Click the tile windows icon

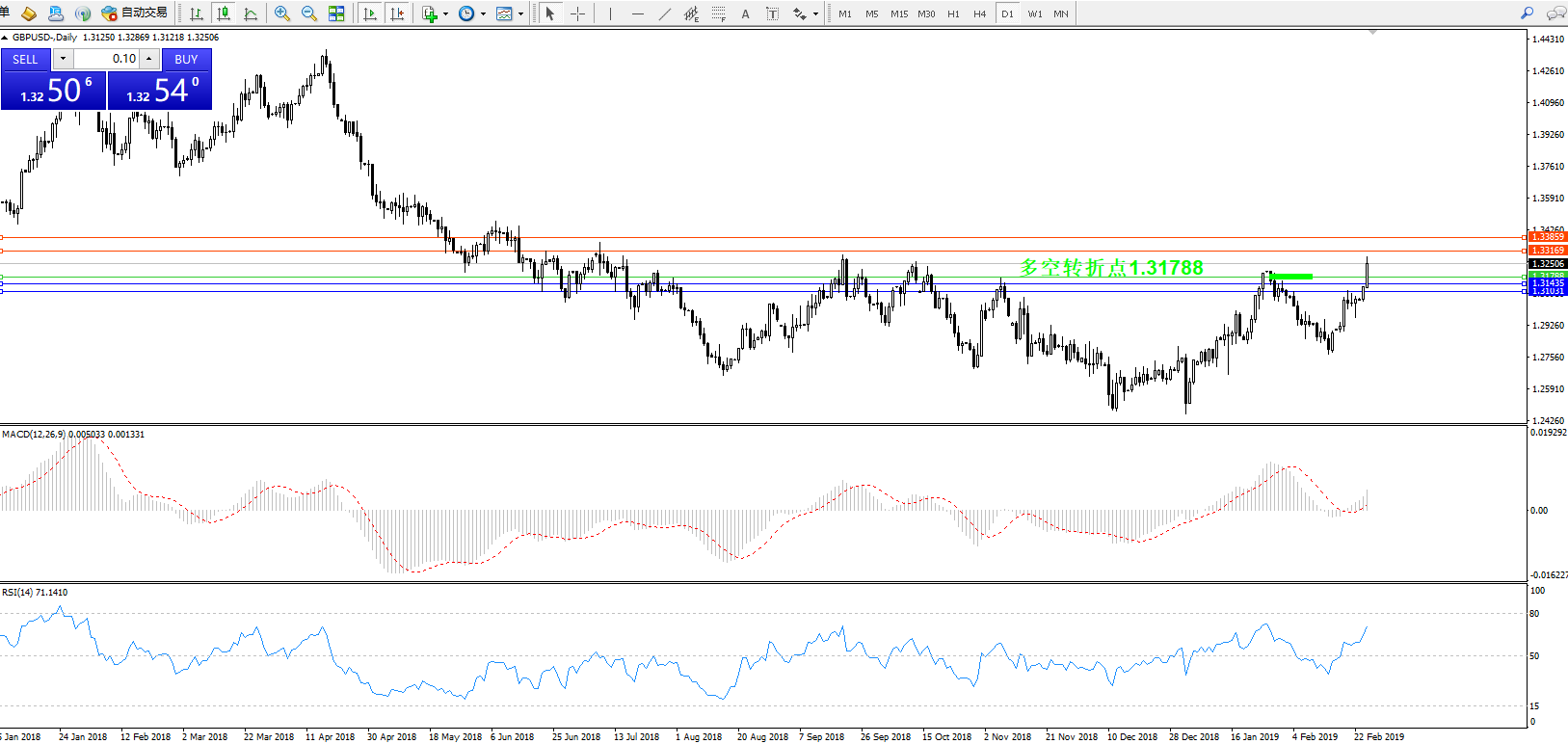tap(336, 13)
